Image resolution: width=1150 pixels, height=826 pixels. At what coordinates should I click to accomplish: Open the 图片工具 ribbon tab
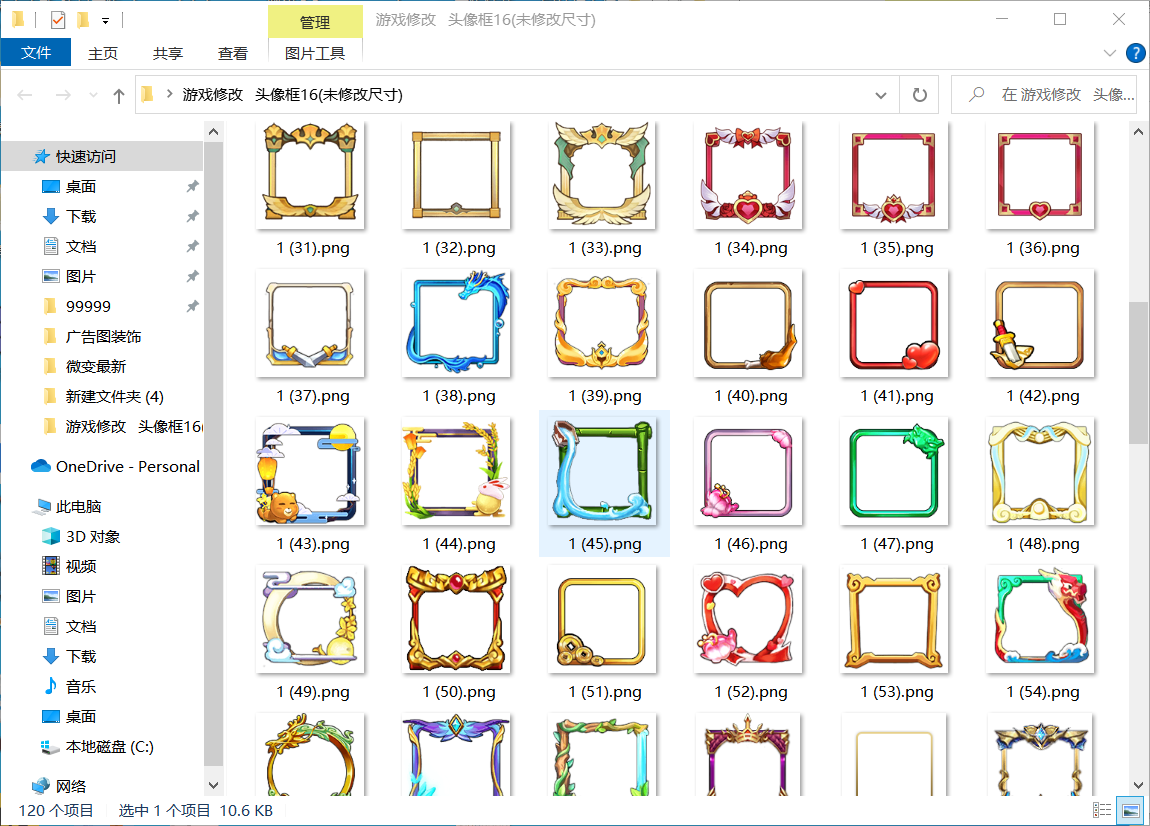point(315,53)
